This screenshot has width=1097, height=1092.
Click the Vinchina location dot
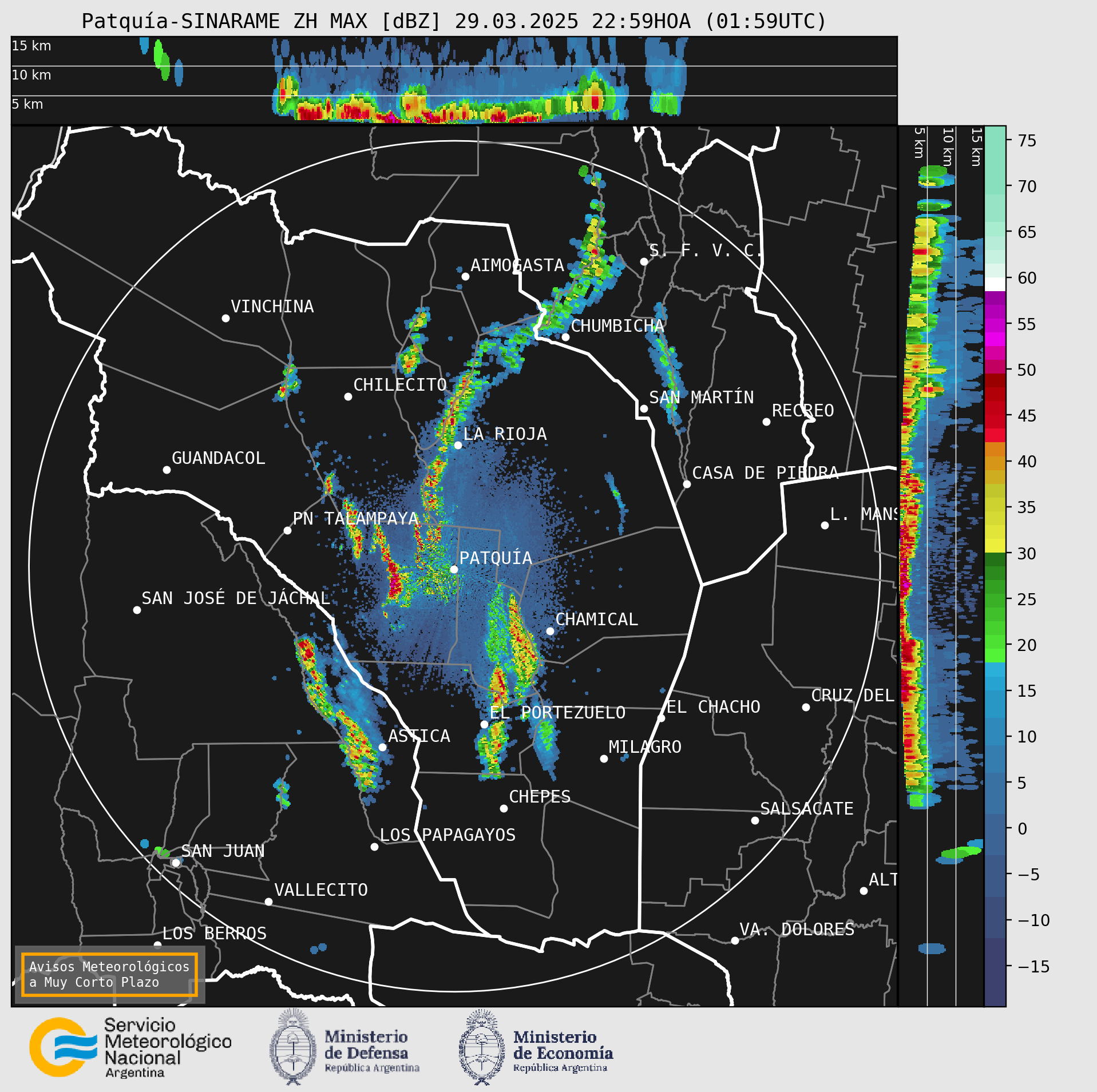(x=225, y=318)
